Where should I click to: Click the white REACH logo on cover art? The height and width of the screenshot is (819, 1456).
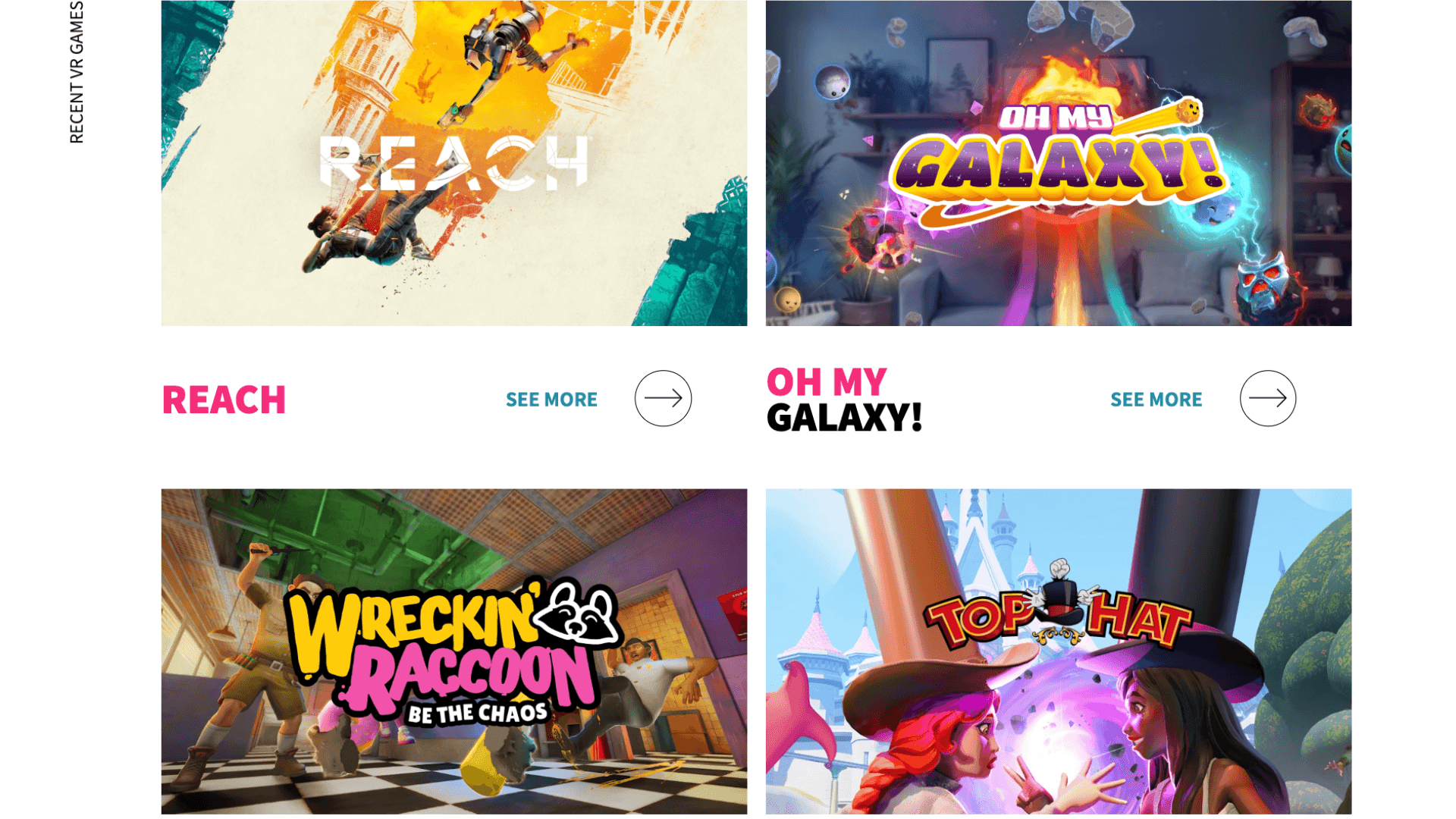[x=453, y=162]
